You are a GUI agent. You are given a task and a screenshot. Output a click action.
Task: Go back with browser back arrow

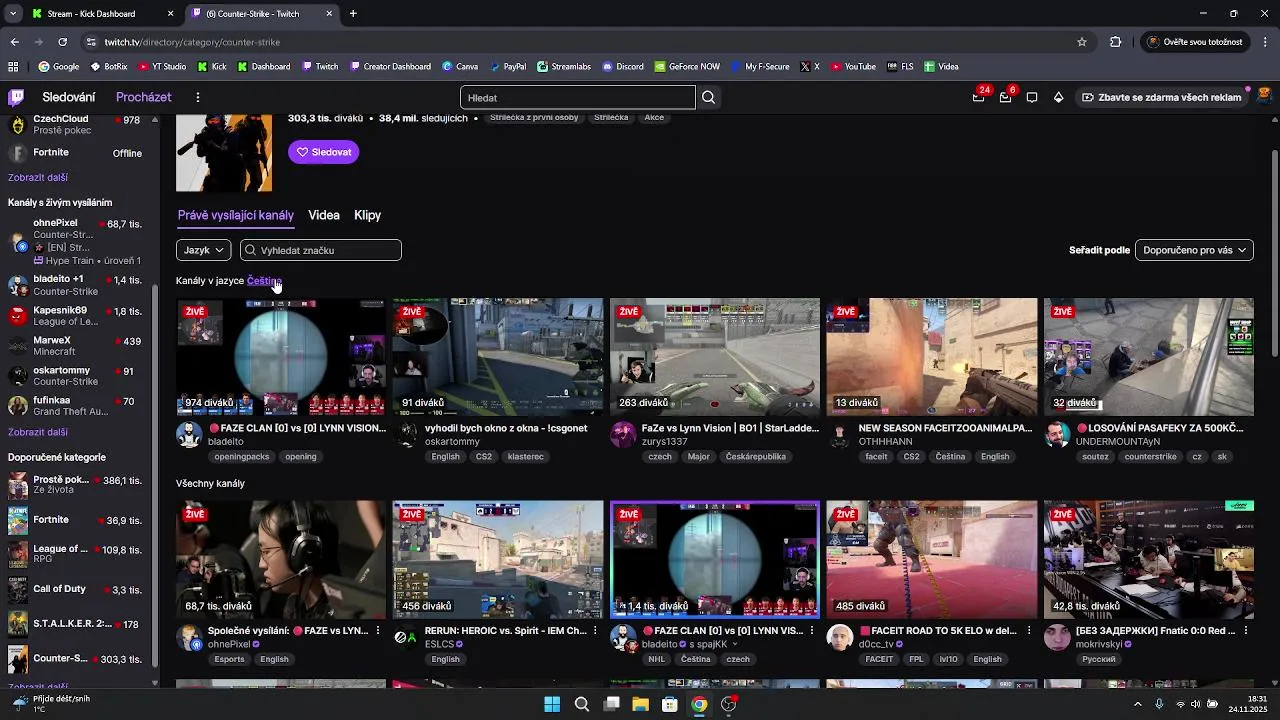[14, 42]
